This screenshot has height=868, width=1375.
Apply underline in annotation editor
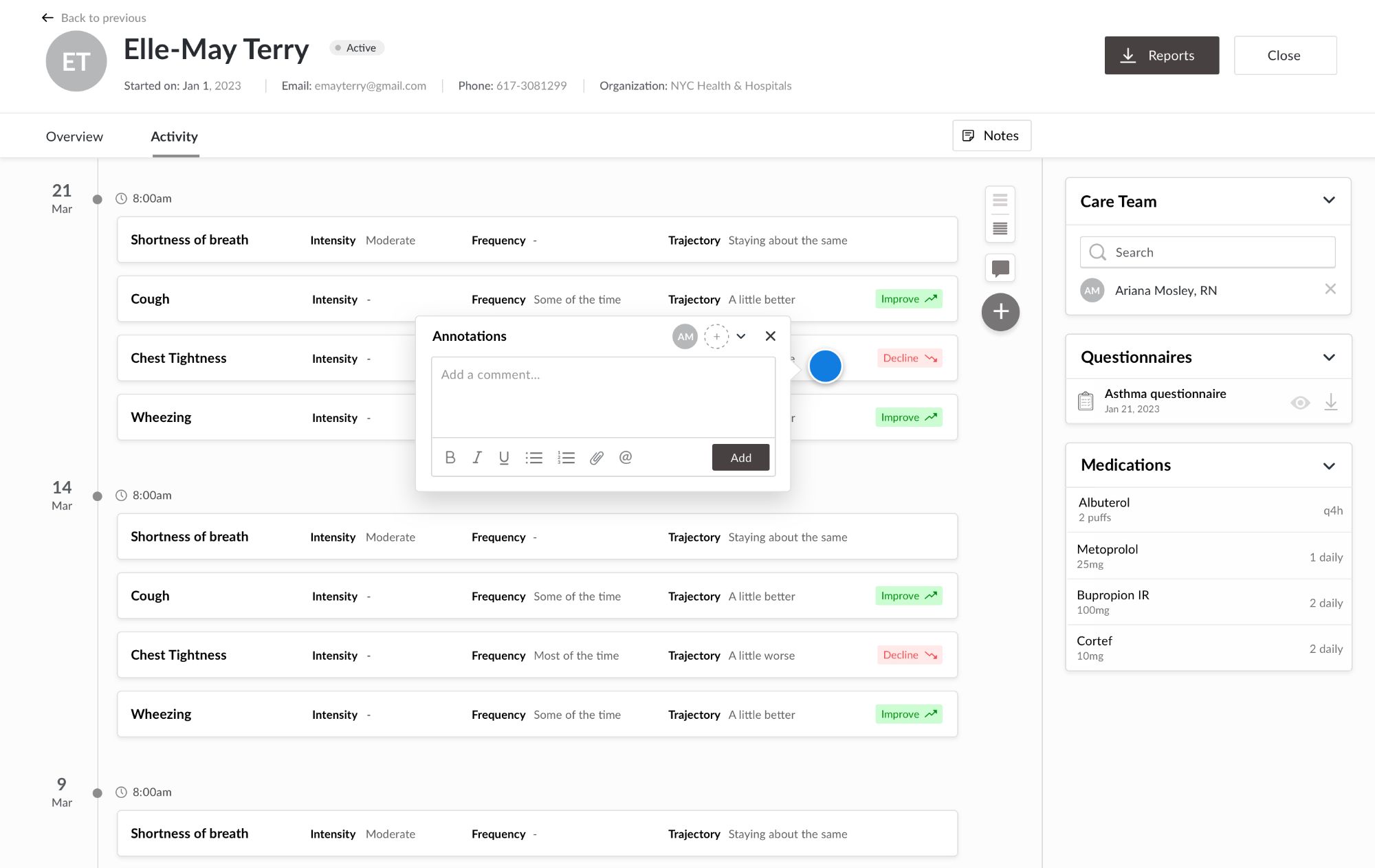click(504, 458)
